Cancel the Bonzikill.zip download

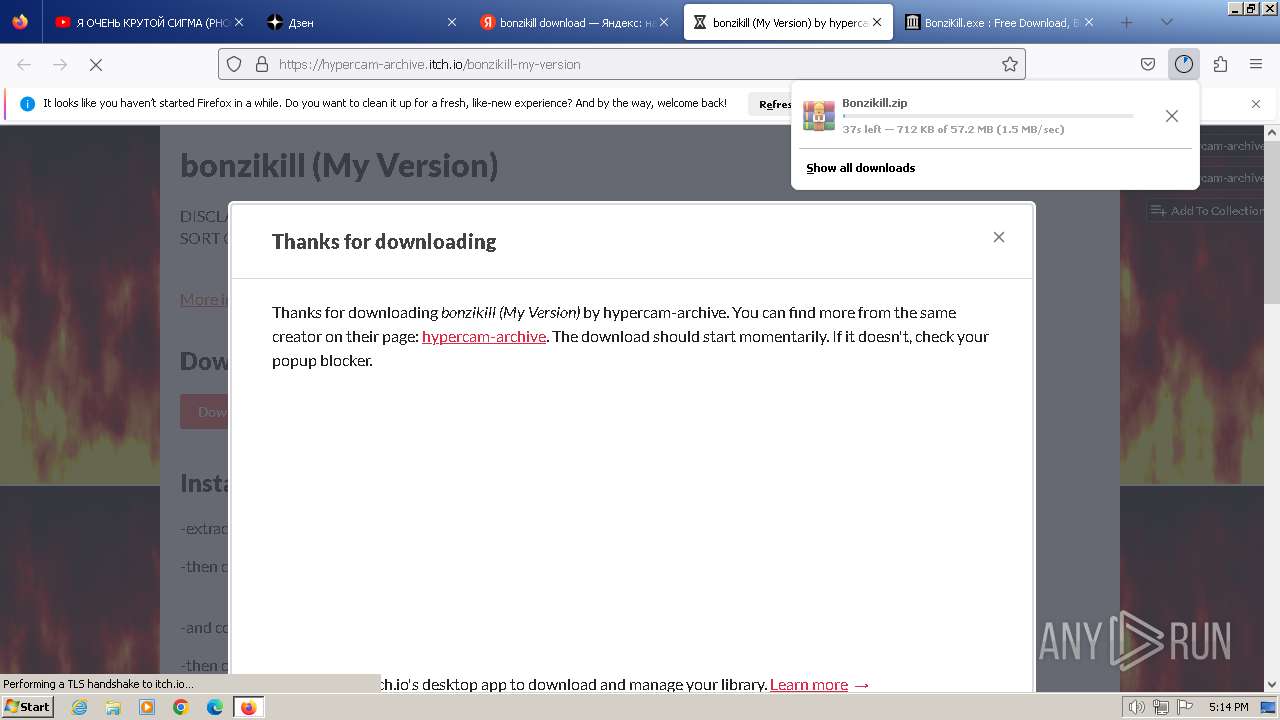click(x=1172, y=116)
